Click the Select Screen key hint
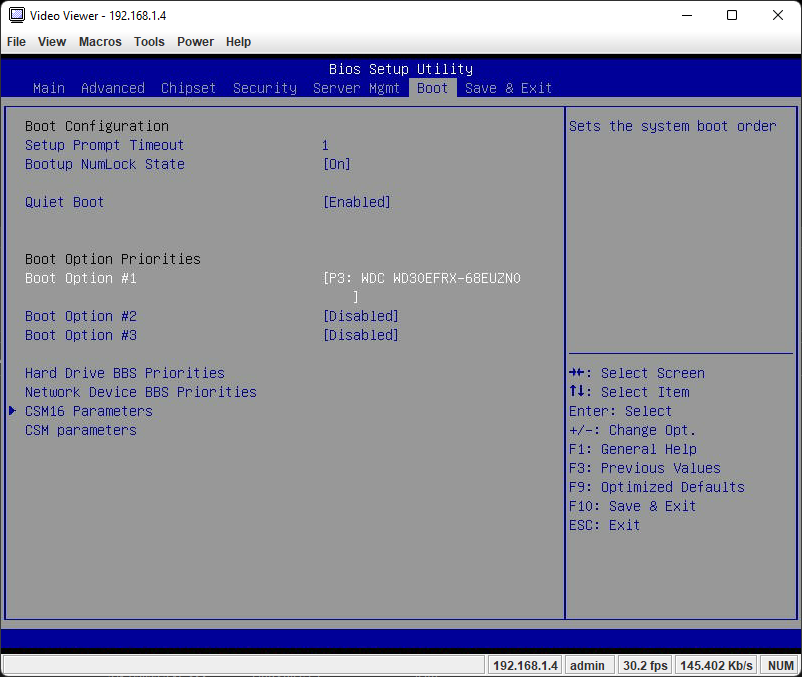The height and width of the screenshot is (677, 802). click(637, 373)
